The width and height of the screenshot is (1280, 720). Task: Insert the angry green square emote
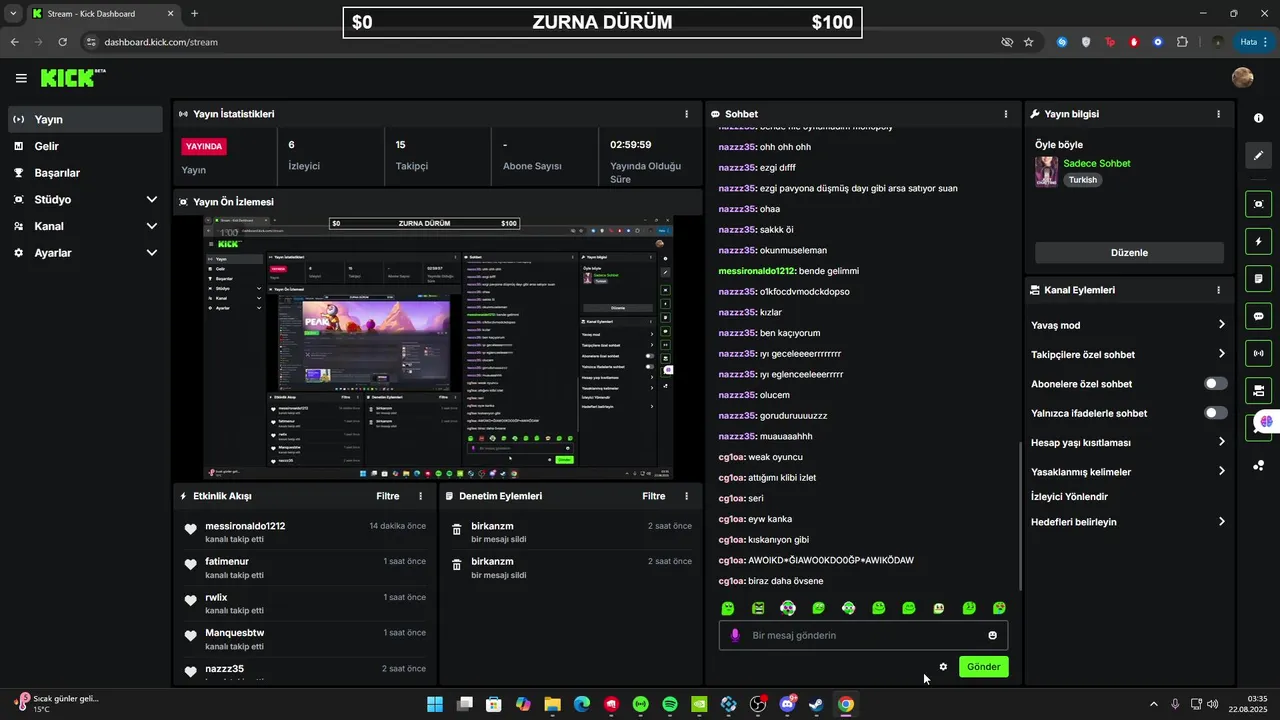coord(758,608)
